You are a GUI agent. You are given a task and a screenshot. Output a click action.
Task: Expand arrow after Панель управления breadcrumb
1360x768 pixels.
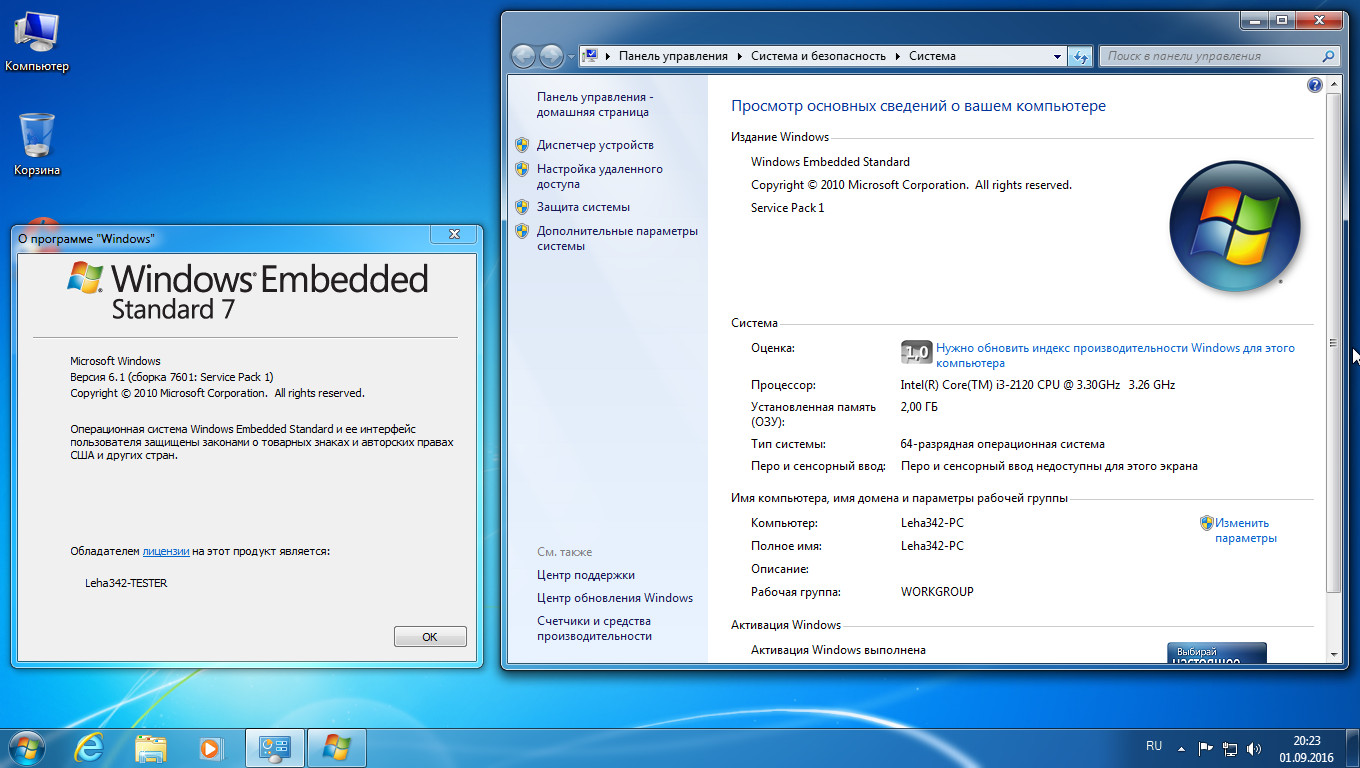739,57
